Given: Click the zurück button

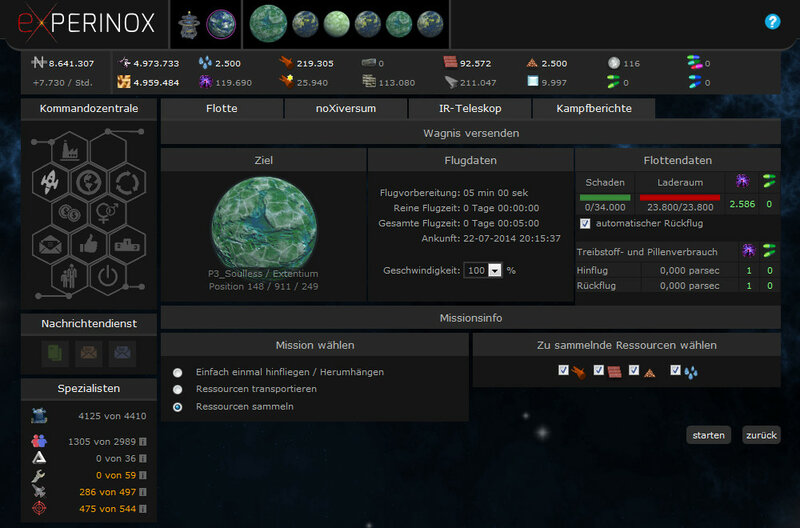Looking at the screenshot, I should [x=761, y=435].
